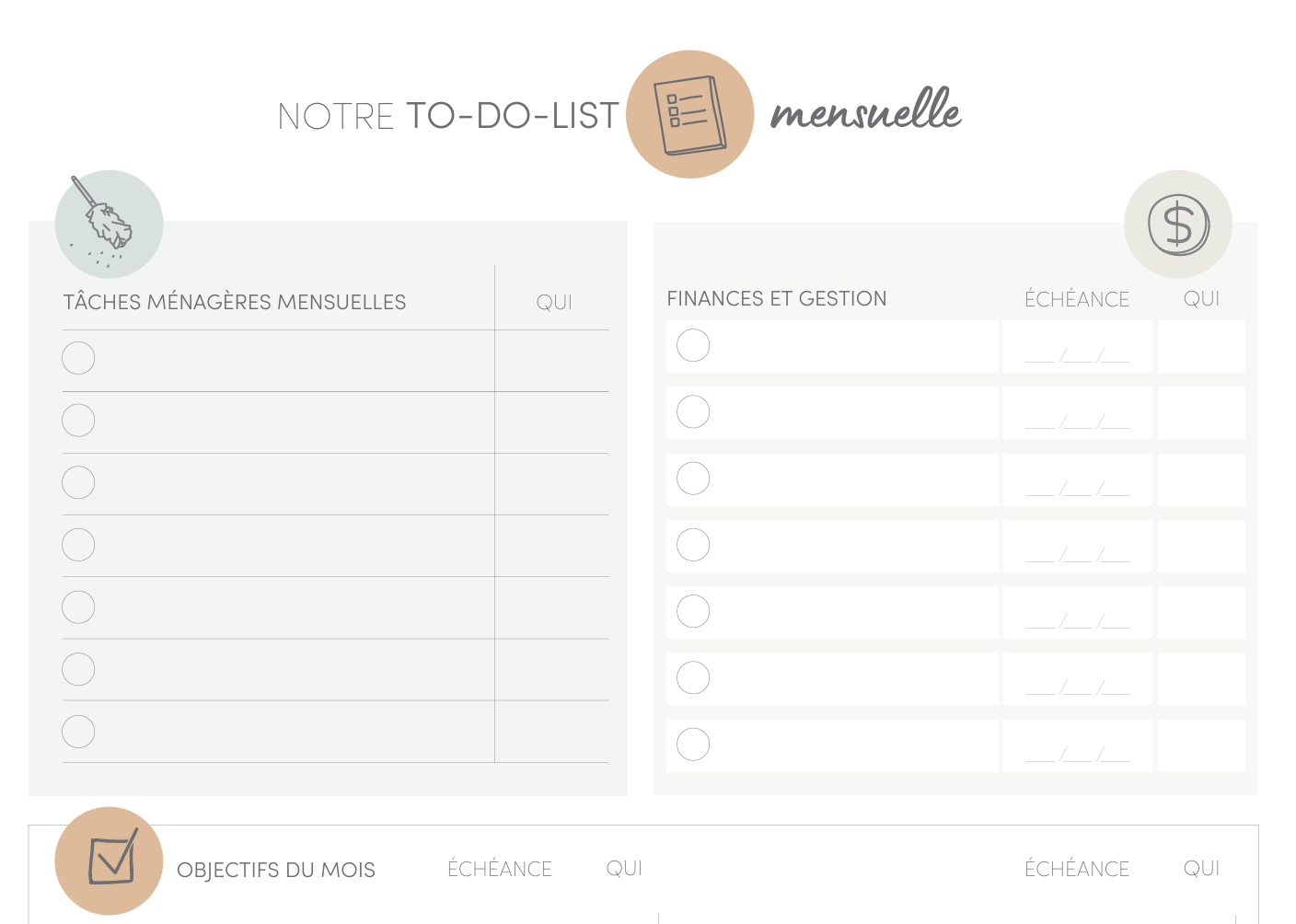Click the dollar coin icon

(x=1177, y=225)
